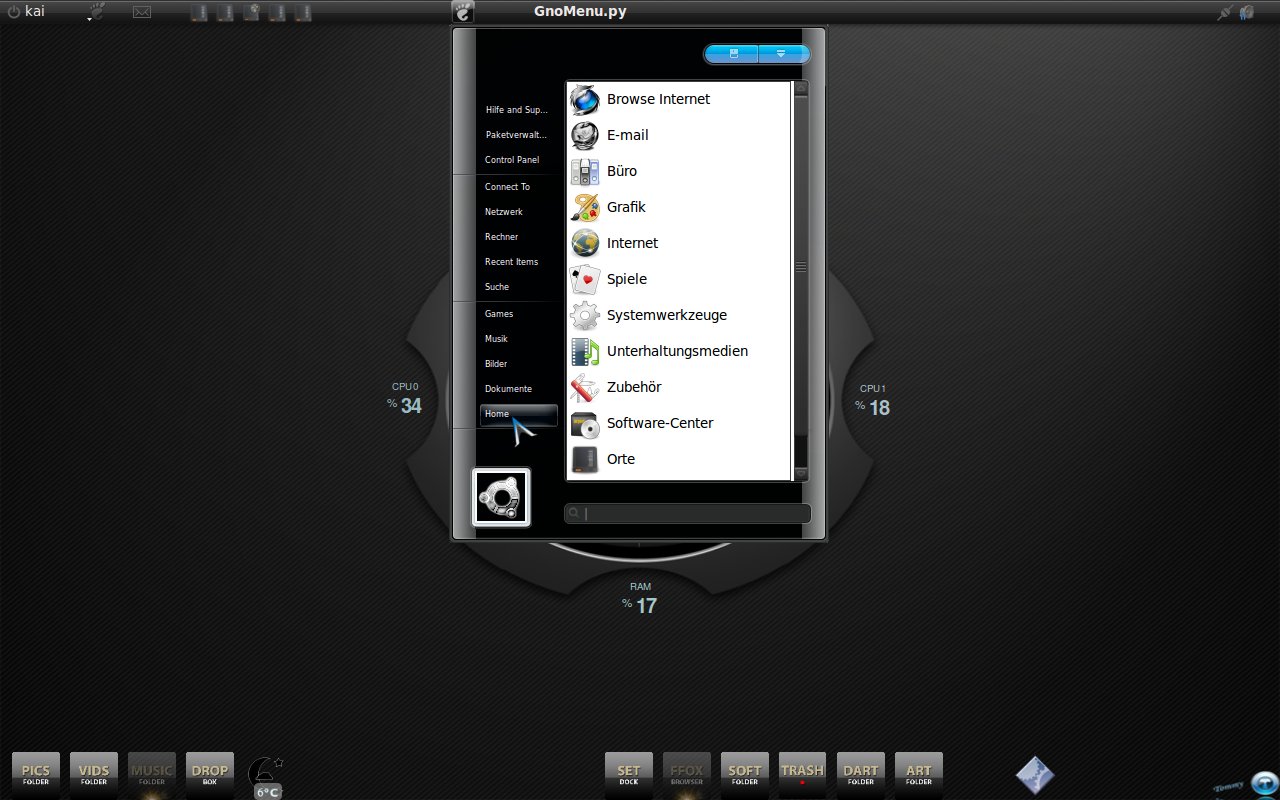
Task: Open the Internet category with globe icon
Action: point(679,243)
